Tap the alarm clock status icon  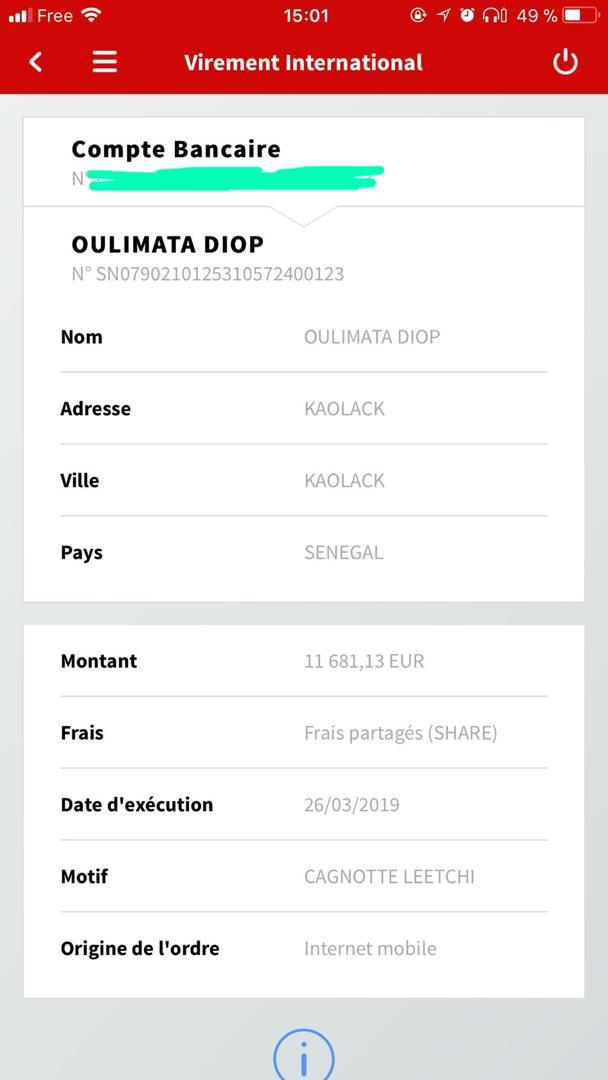click(x=467, y=15)
